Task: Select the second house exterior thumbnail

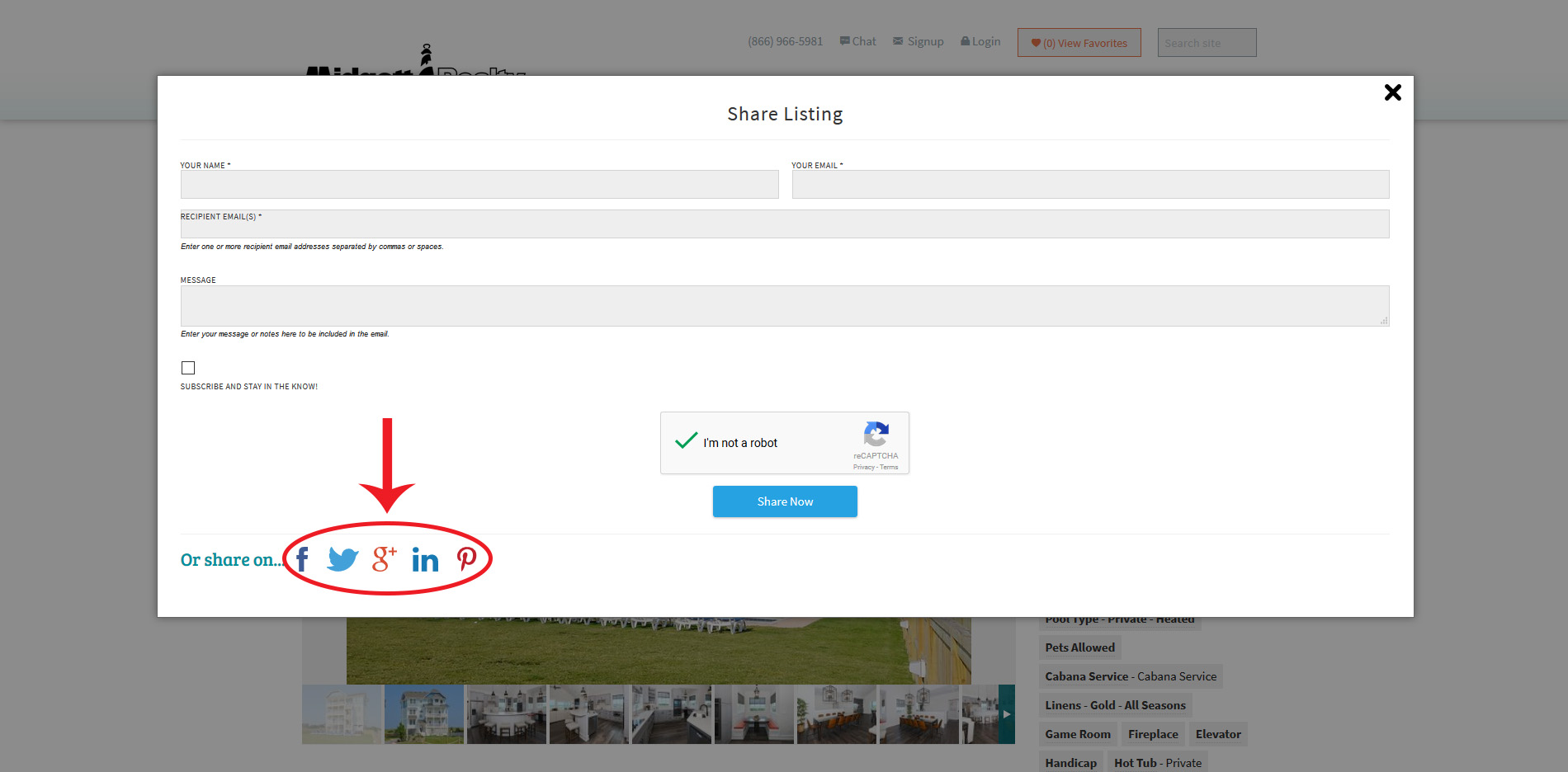Action: pos(424,714)
